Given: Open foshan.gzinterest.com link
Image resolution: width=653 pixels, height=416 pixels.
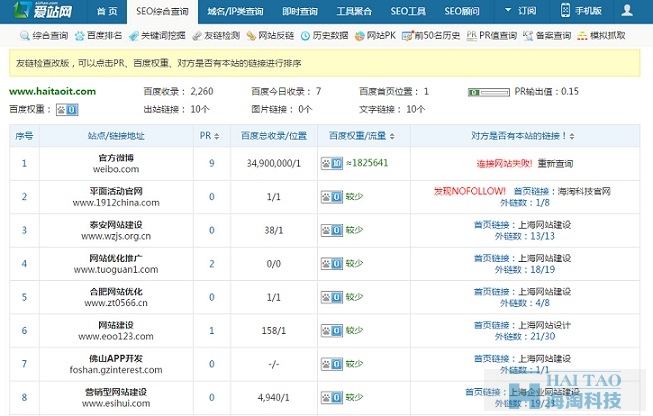Looking at the screenshot, I should coord(116,370).
